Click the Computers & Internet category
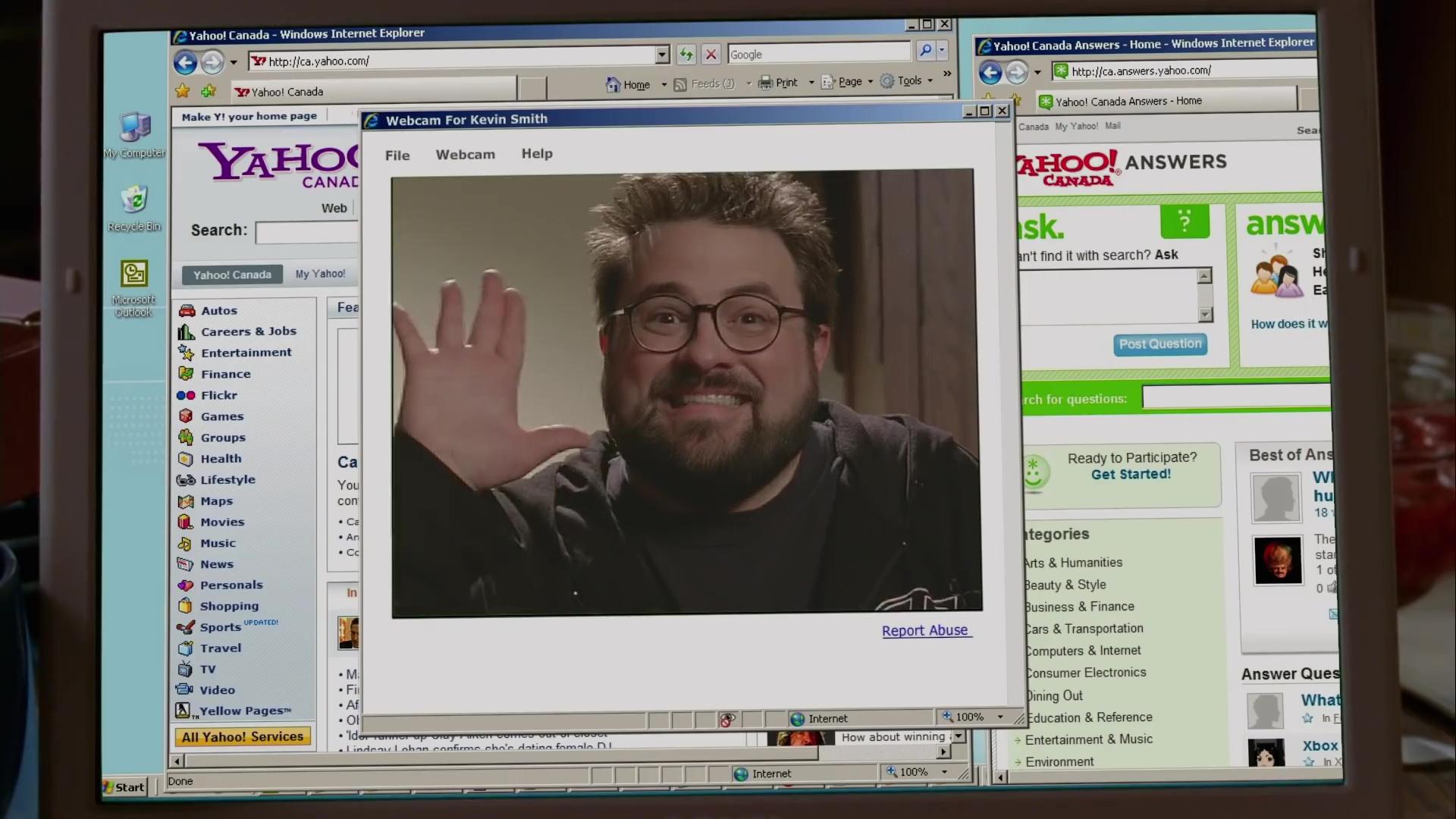This screenshot has height=819, width=1456. pos(1083,651)
